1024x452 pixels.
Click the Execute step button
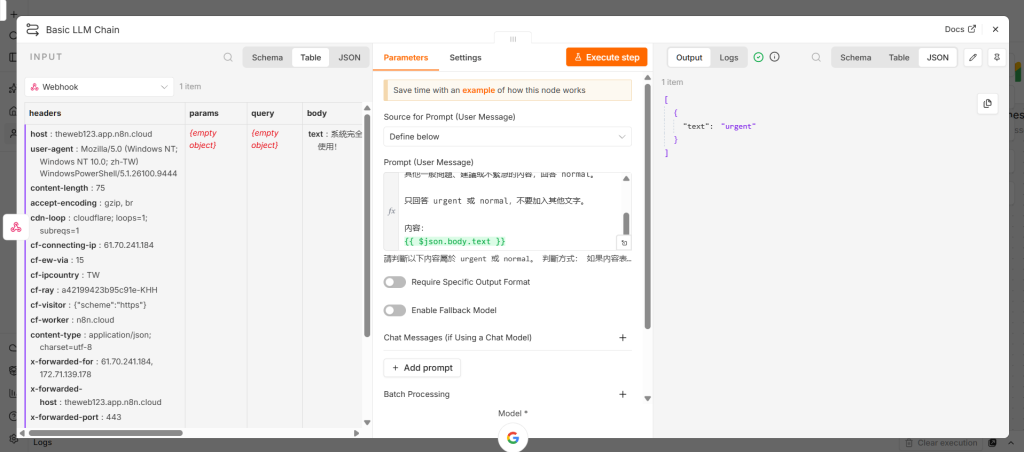tap(607, 57)
